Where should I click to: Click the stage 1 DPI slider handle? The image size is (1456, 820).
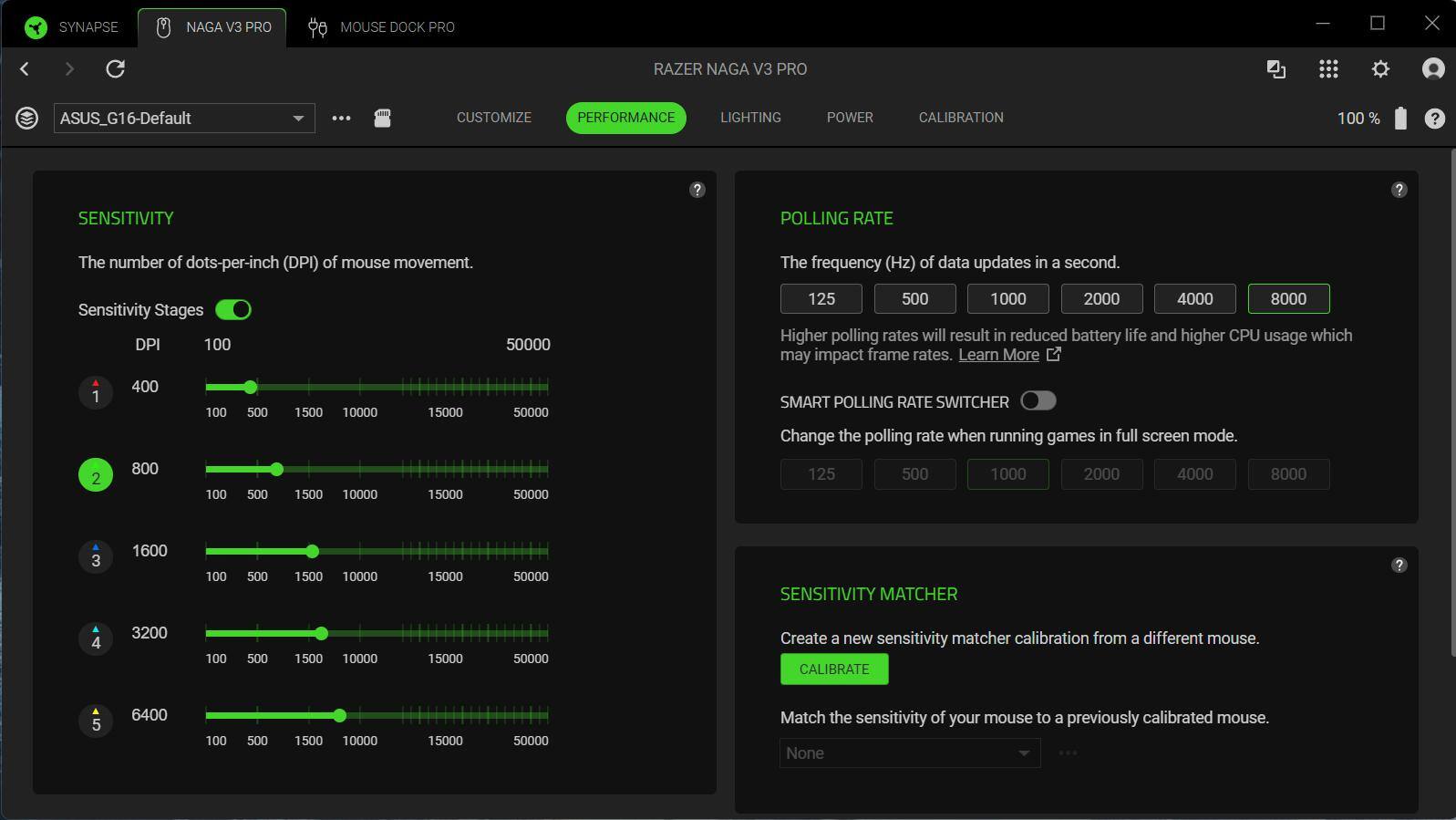pyautogui.click(x=251, y=388)
